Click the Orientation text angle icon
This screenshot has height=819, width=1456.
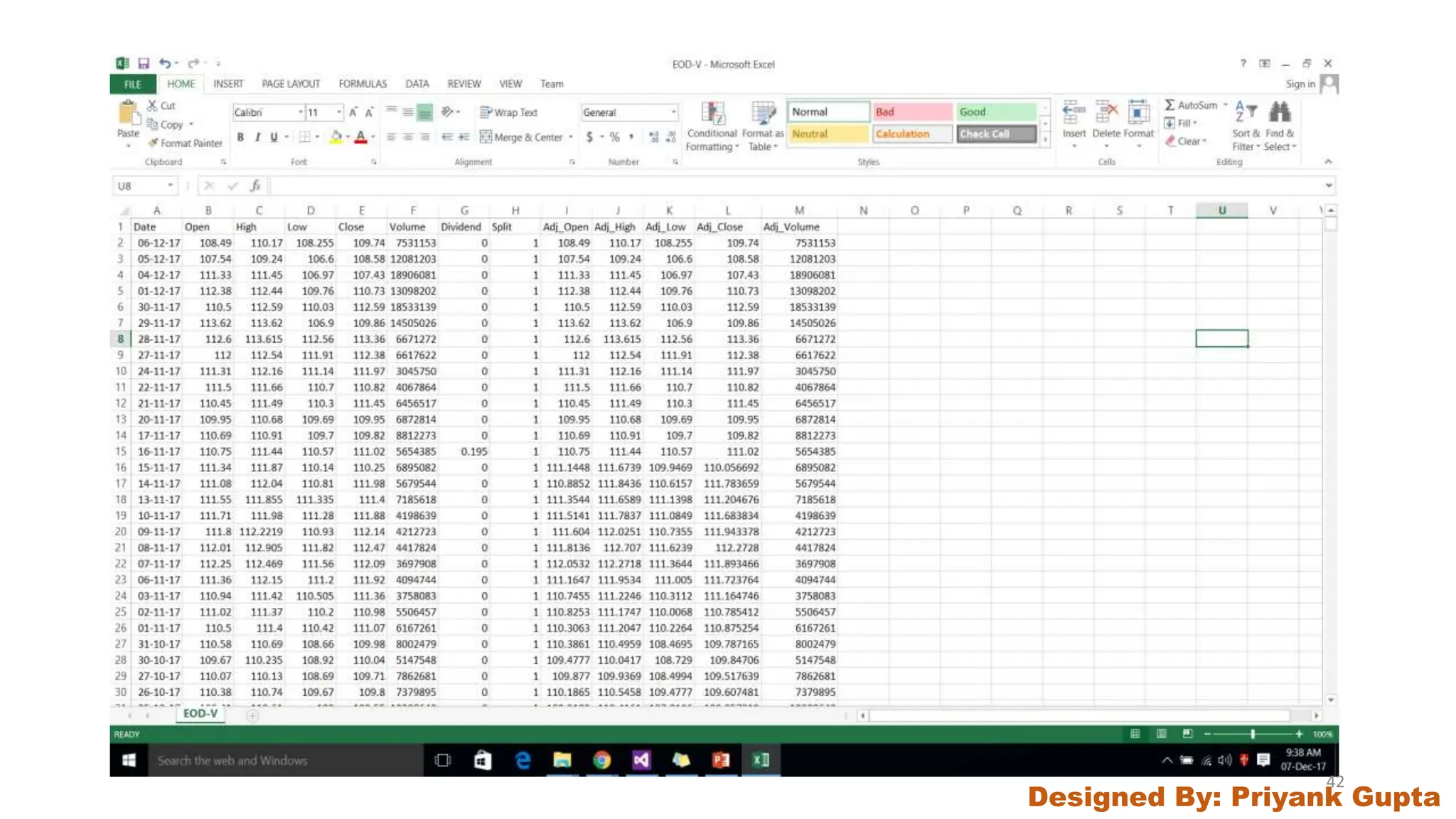[x=448, y=112]
